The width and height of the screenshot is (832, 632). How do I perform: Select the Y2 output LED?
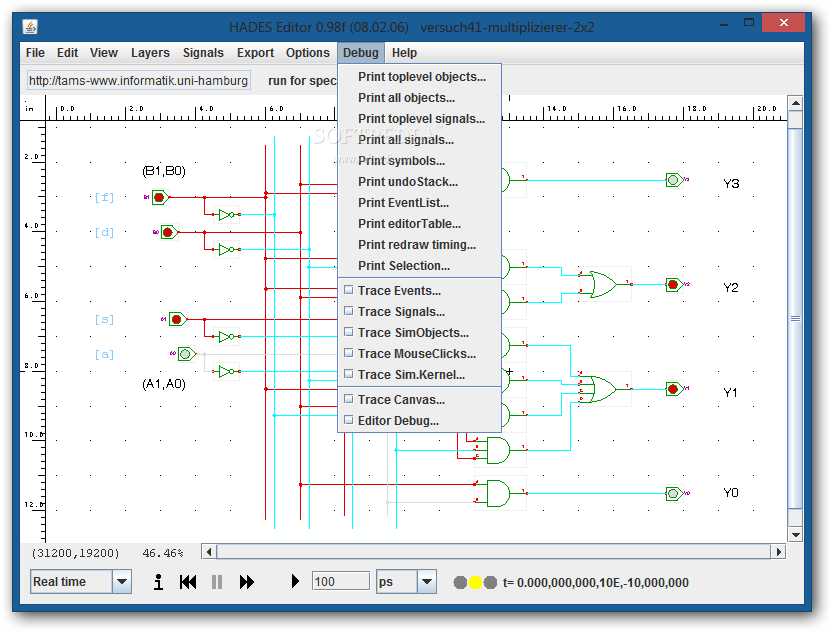[x=674, y=285]
